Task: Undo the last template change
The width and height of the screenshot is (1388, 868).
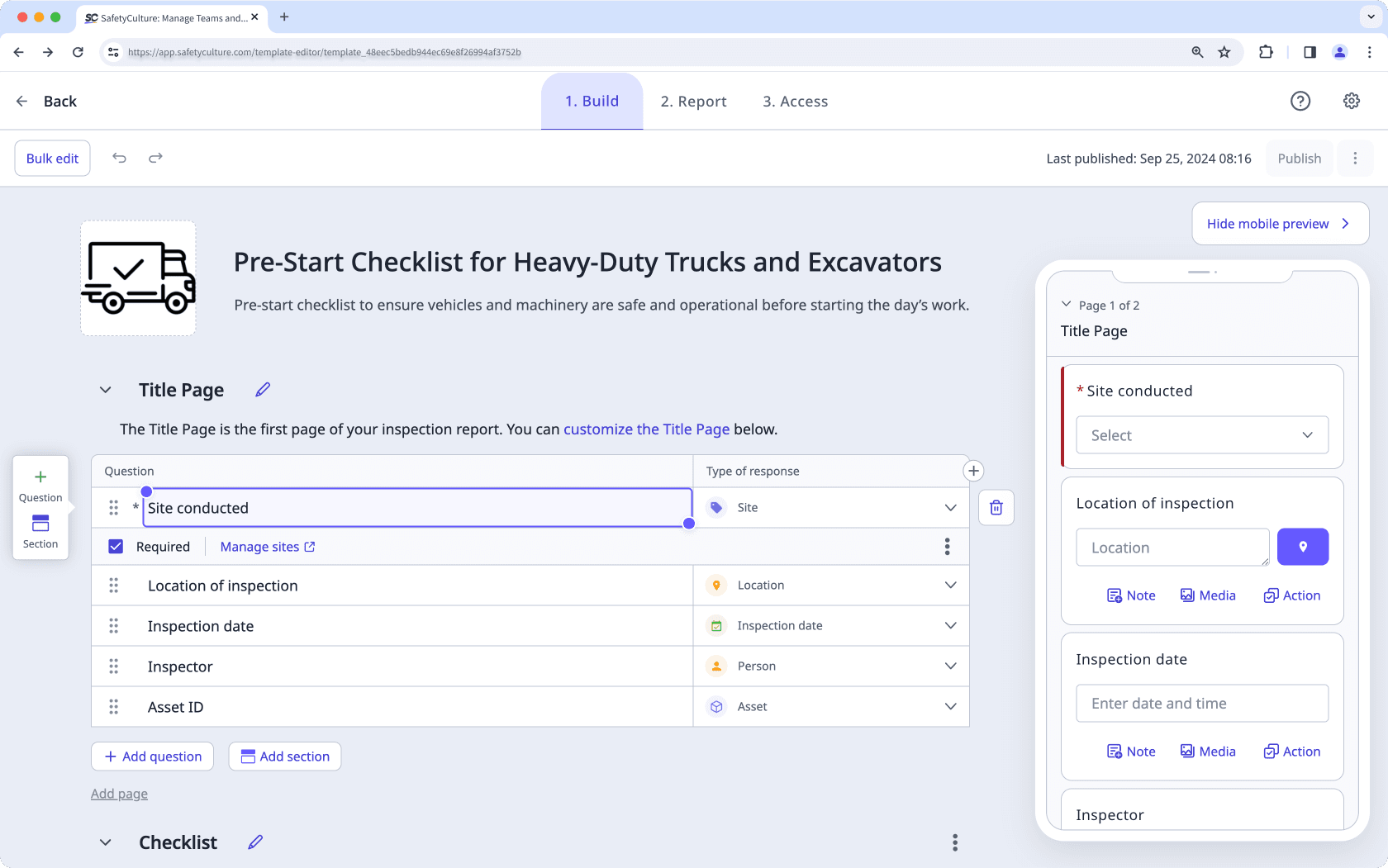Action: point(119,158)
